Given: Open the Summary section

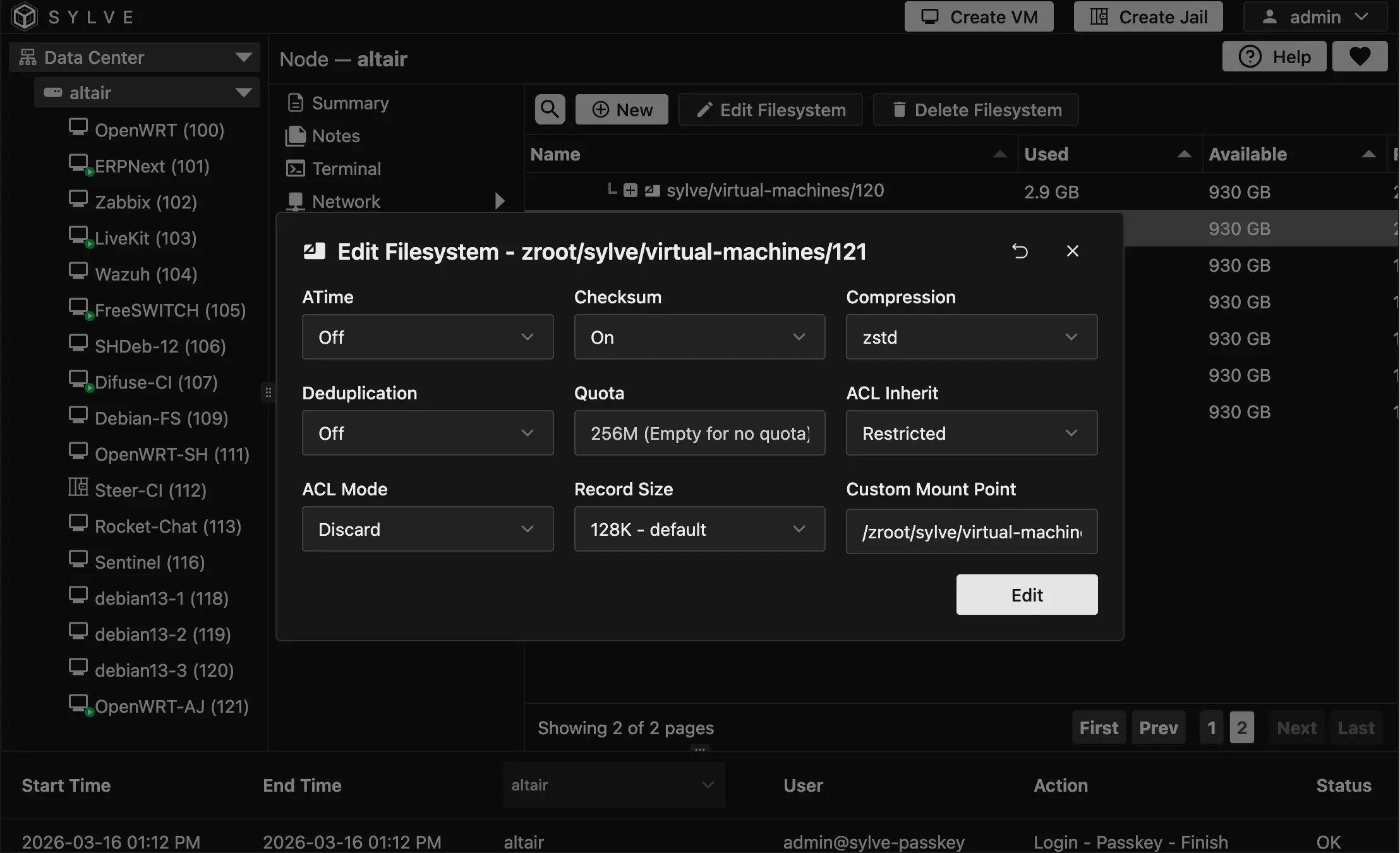Looking at the screenshot, I should [350, 103].
